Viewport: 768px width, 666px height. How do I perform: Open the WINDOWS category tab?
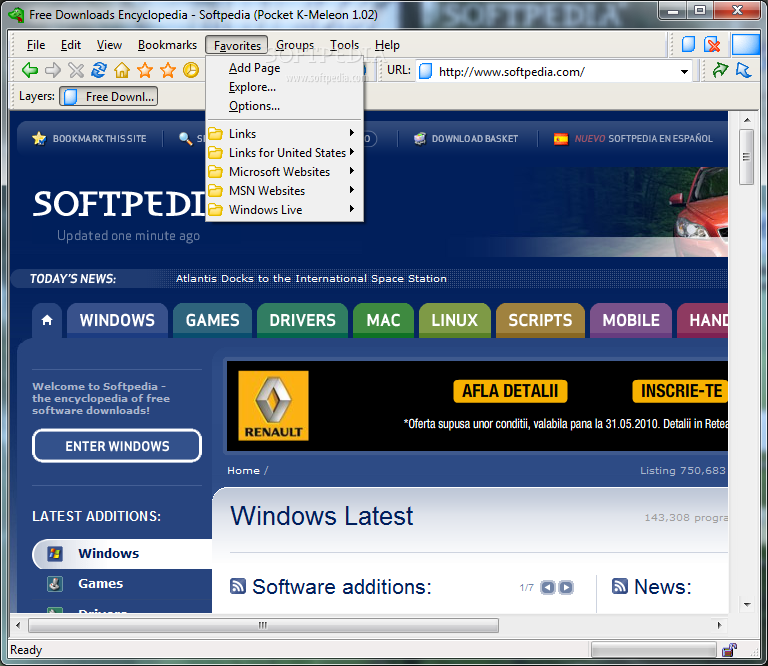(118, 320)
